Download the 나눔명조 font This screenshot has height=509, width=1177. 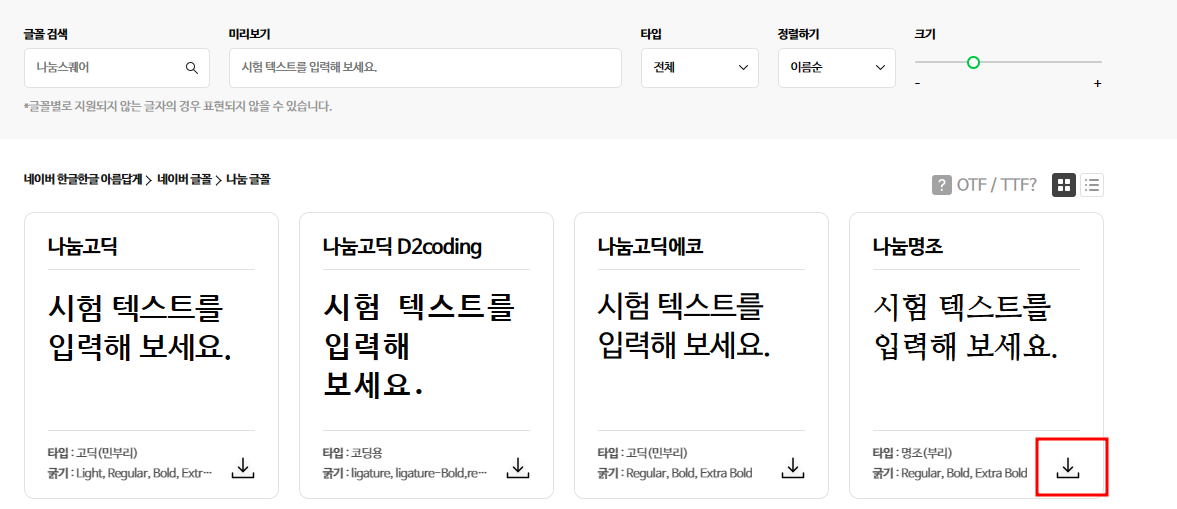point(1067,467)
